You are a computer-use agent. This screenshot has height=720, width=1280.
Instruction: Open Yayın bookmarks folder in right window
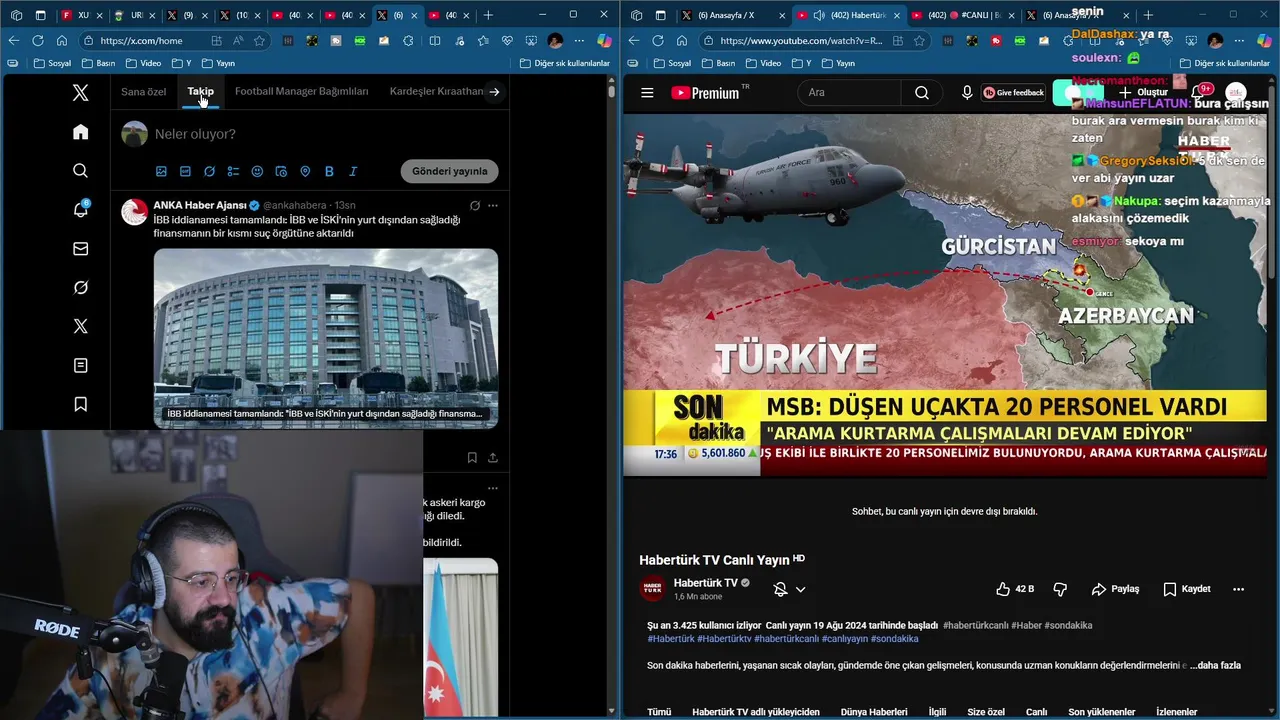pos(838,63)
